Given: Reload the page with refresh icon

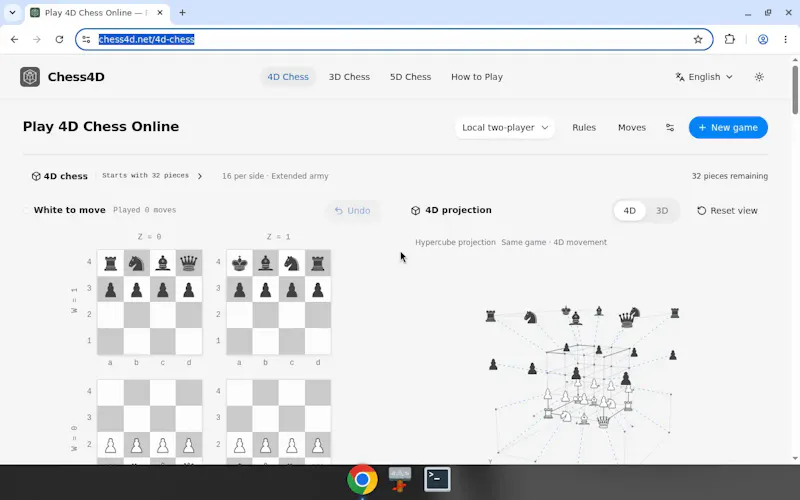Looking at the screenshot, I should (59, 39).
